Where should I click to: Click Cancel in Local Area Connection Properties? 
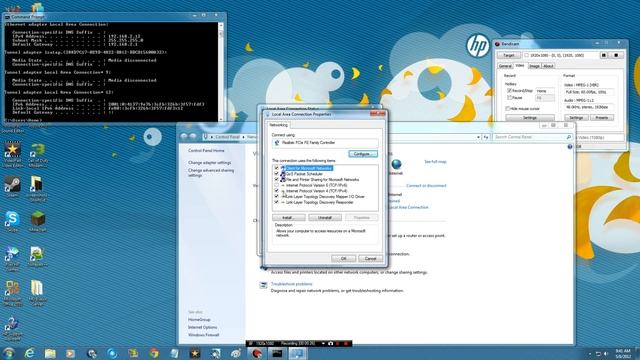click(x=370, y=259)
